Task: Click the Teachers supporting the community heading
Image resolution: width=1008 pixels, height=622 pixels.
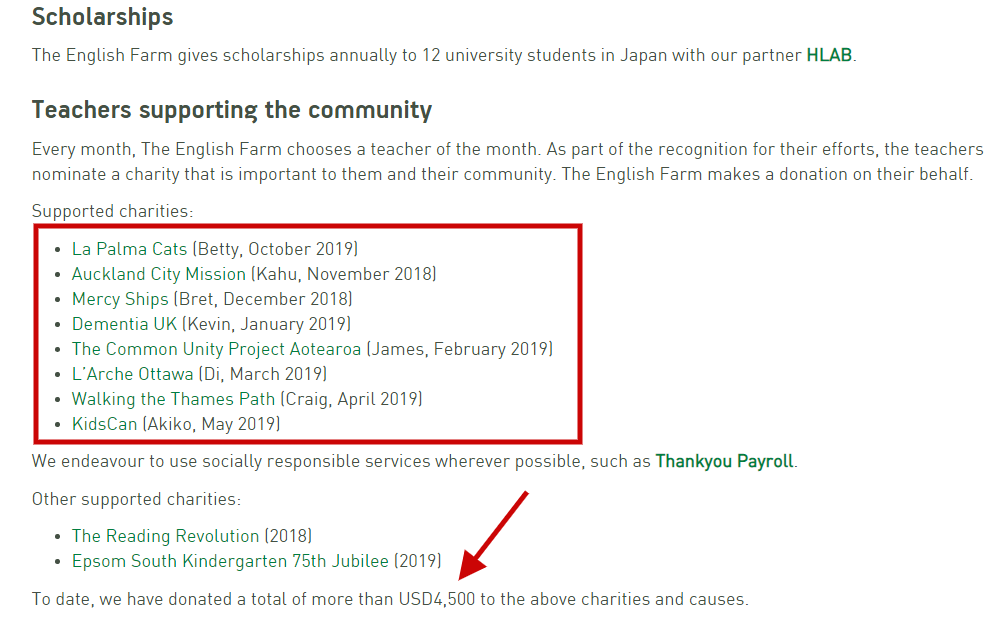Action: [232, 109]
